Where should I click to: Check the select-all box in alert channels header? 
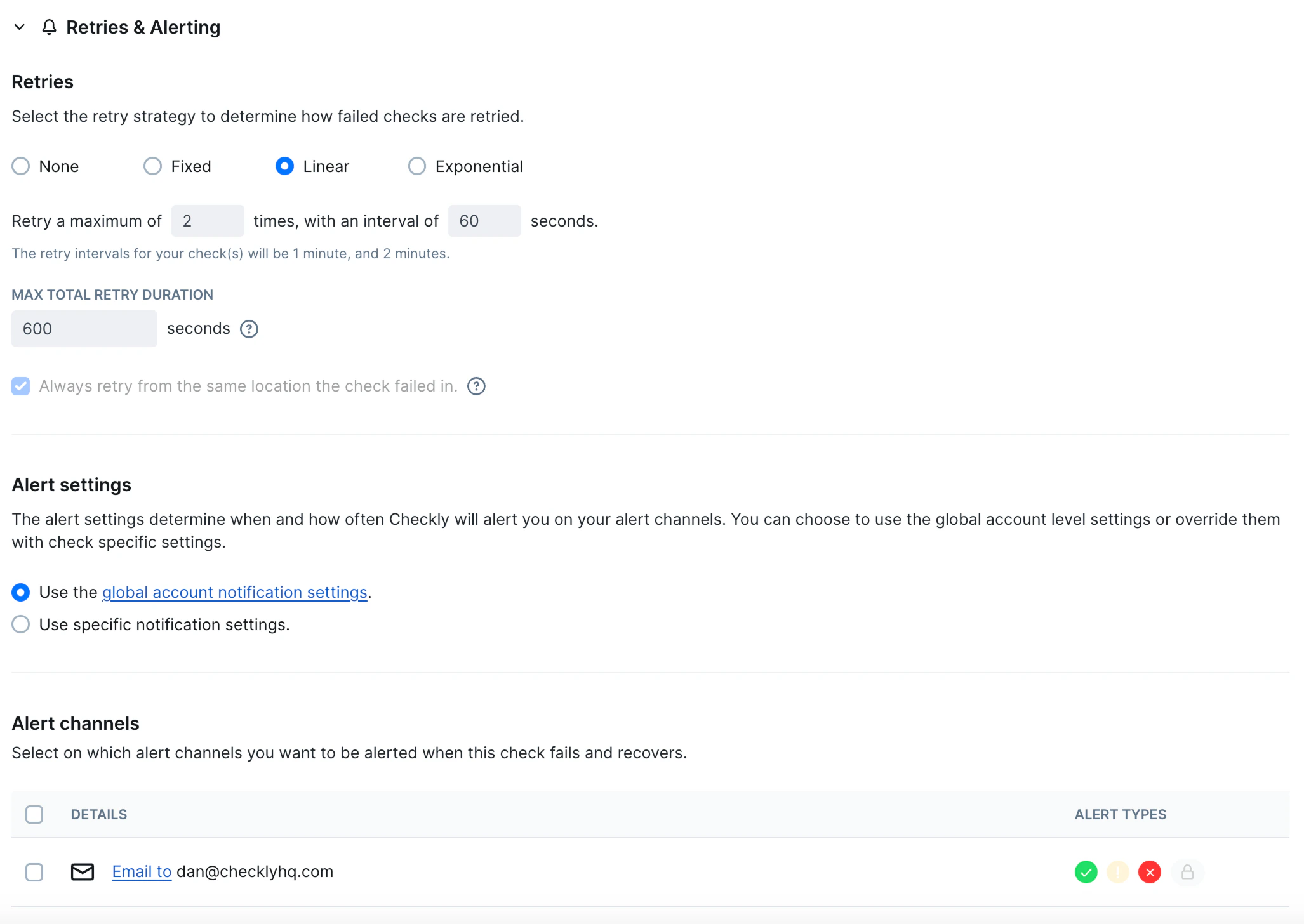pyautogui.click(x=34, y=814)
